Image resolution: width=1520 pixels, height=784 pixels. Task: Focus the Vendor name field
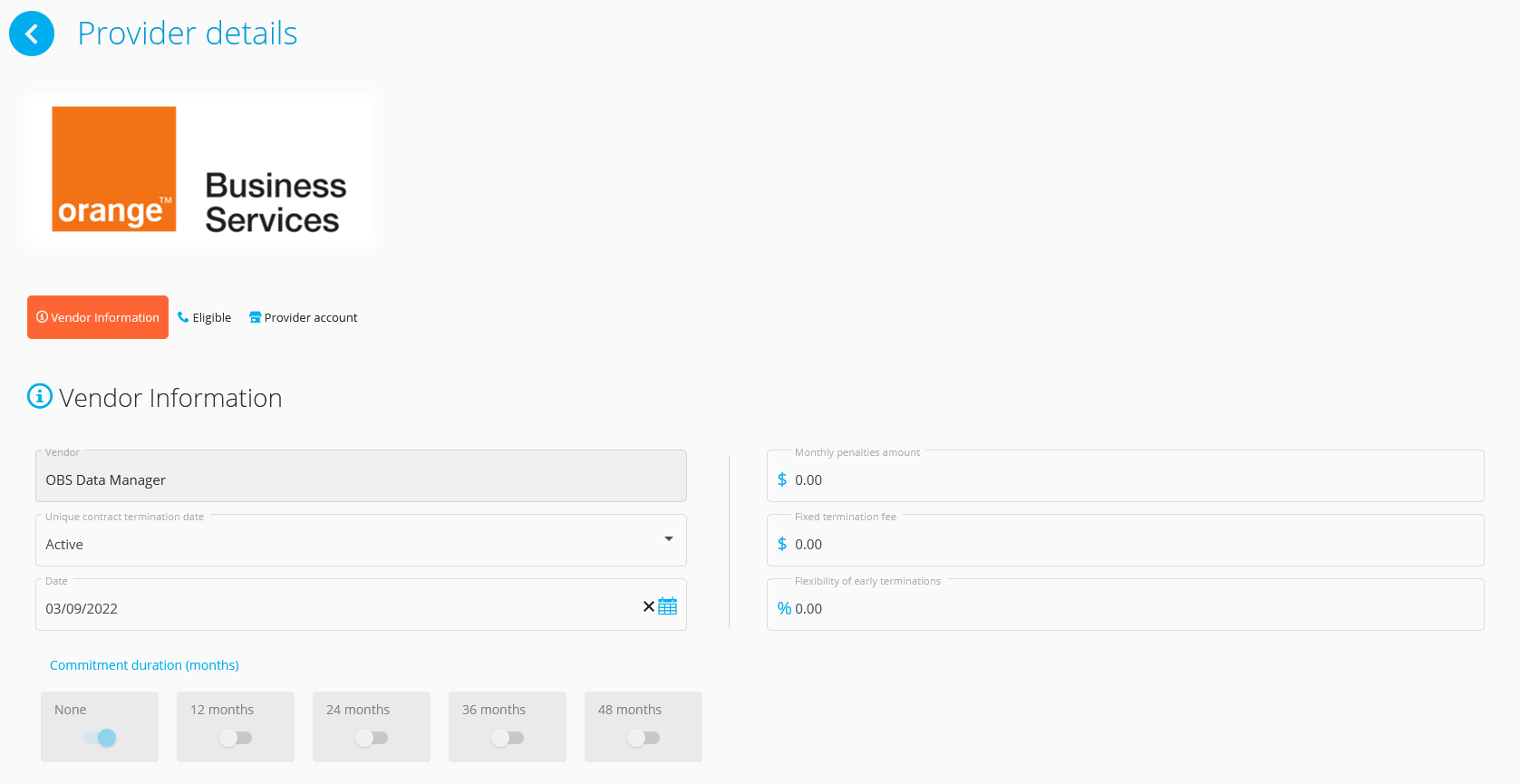361,479
